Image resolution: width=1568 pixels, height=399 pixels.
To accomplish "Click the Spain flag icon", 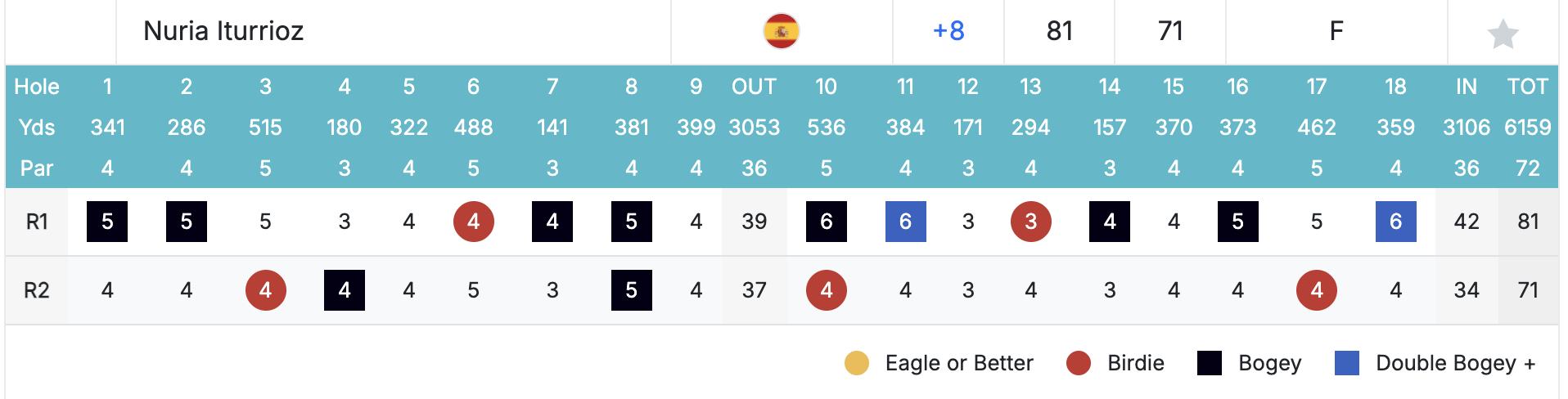I will [x=781, y=31].
